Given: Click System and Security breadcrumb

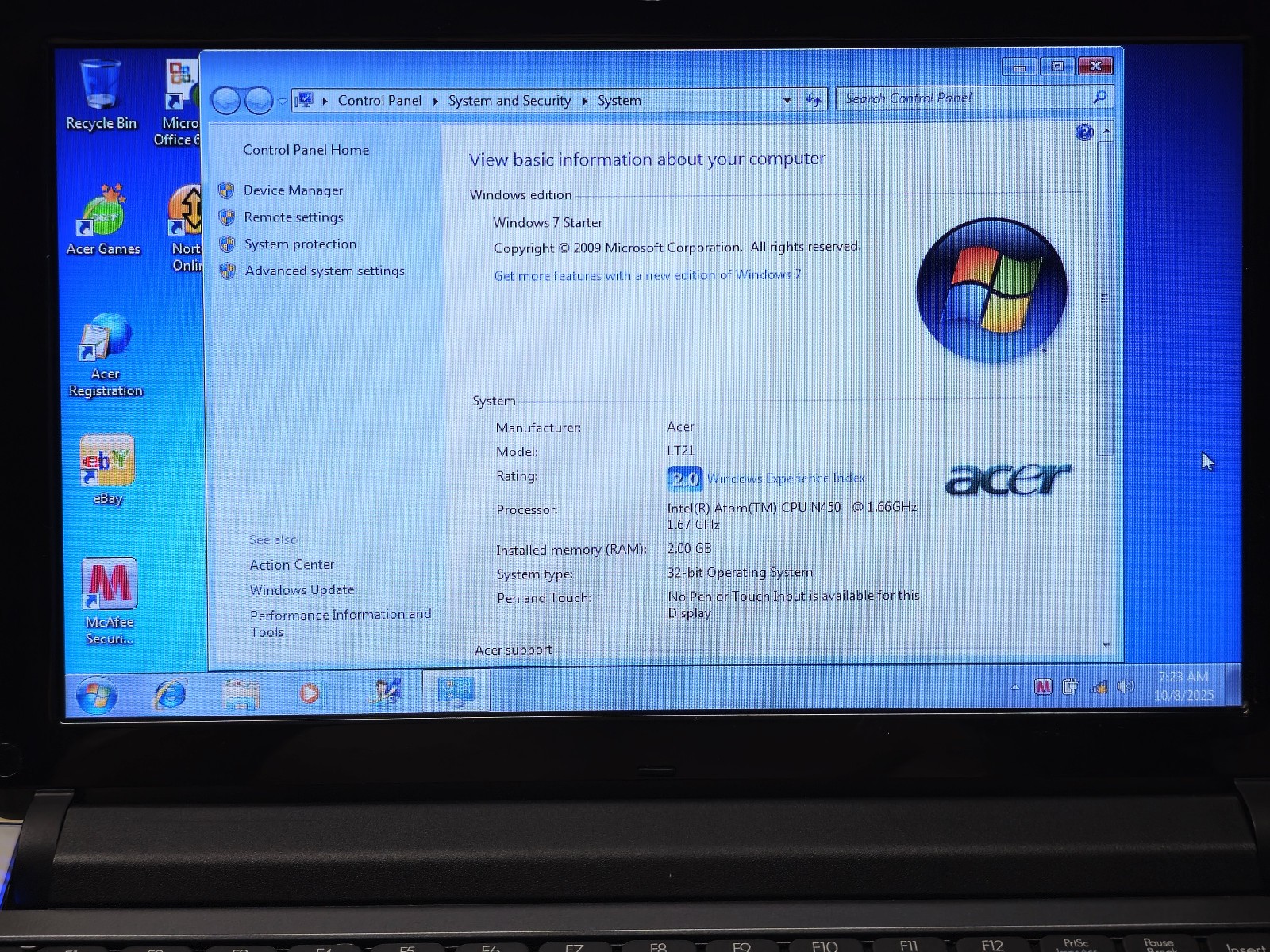Looking at the screenshot, I should pos(510,101).
